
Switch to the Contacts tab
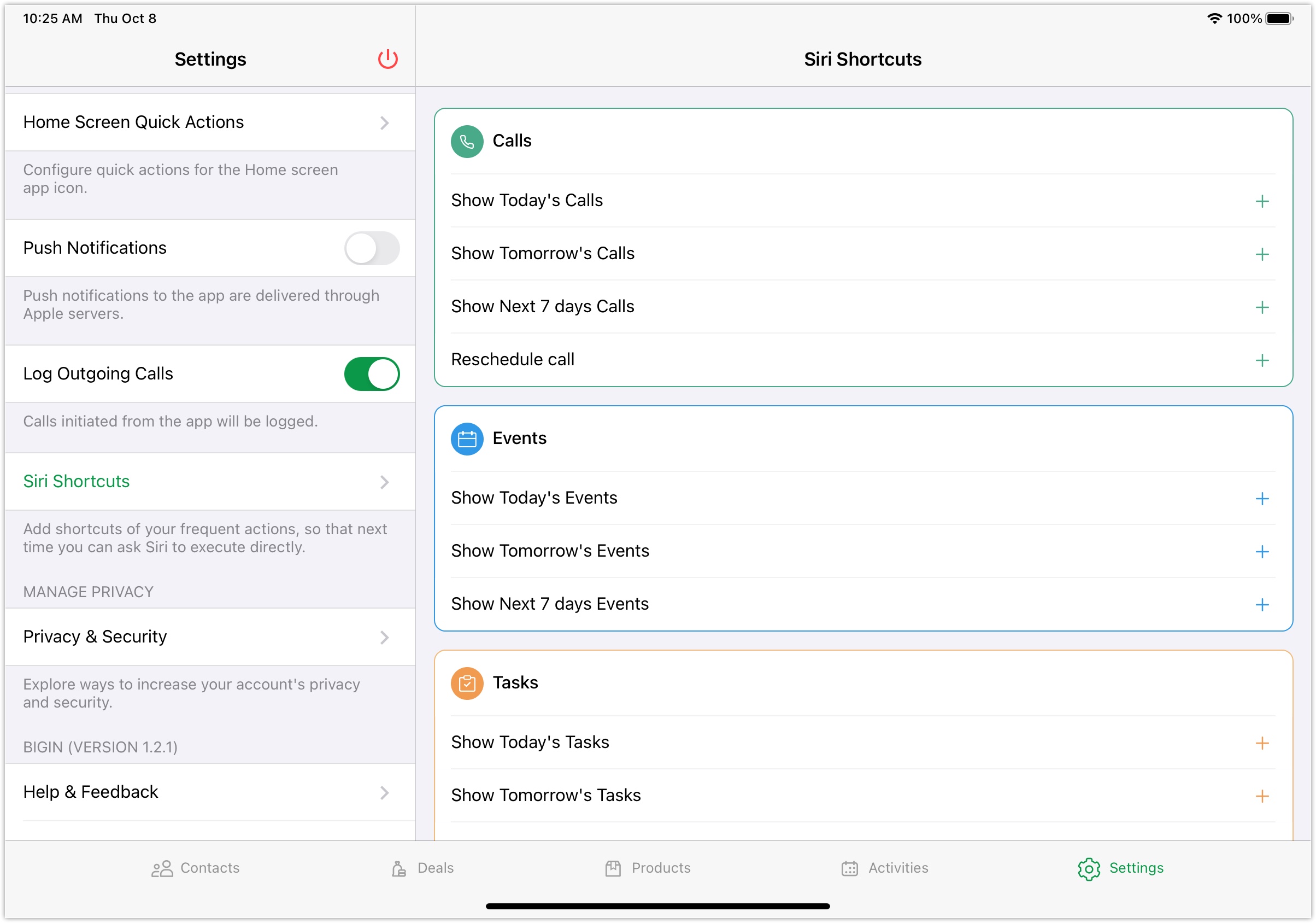click(196, 868)
